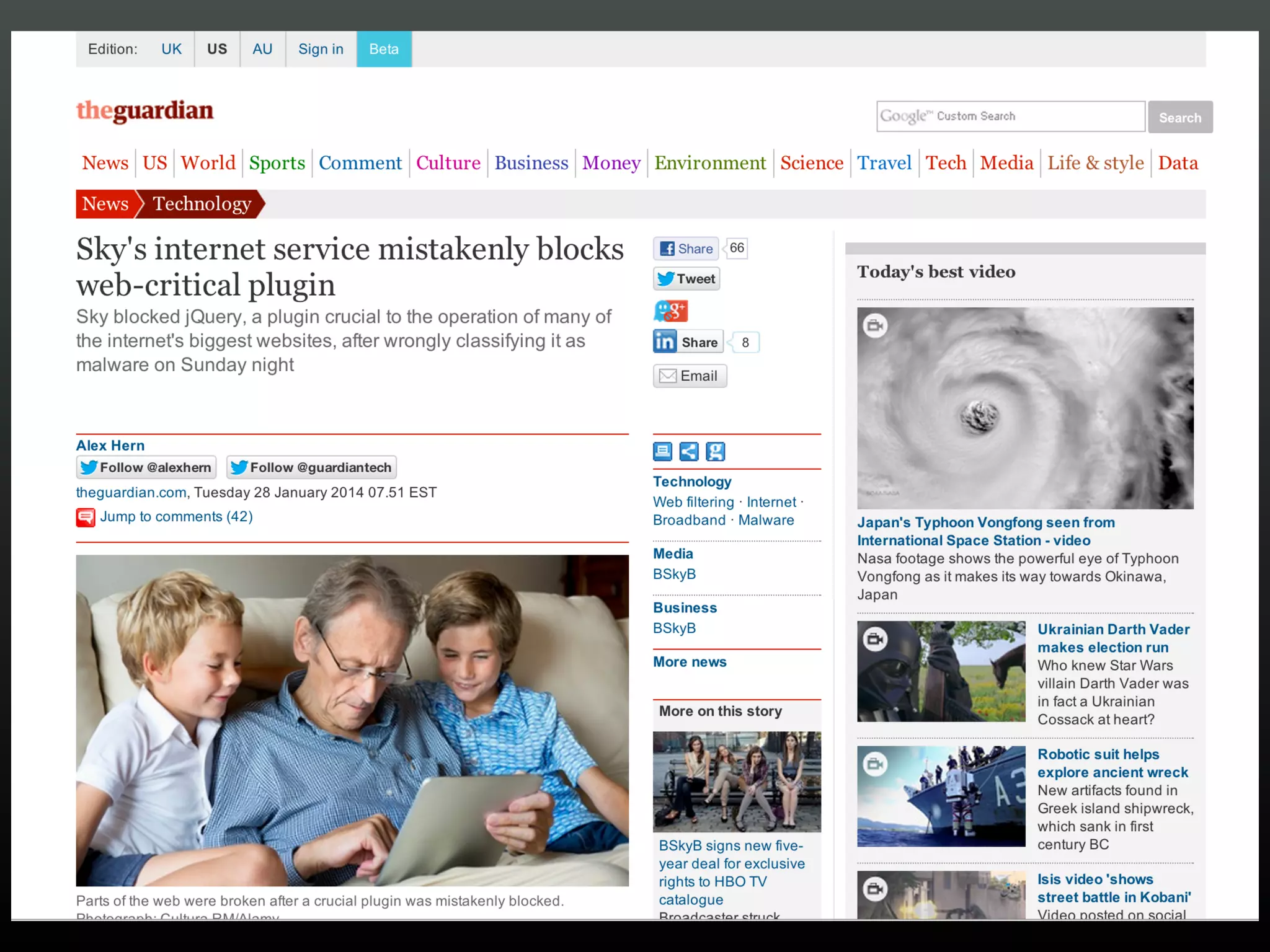Play the Typhoon Vongfong video thumbnail
The image size is (1270, 952).
[1025, 408]
